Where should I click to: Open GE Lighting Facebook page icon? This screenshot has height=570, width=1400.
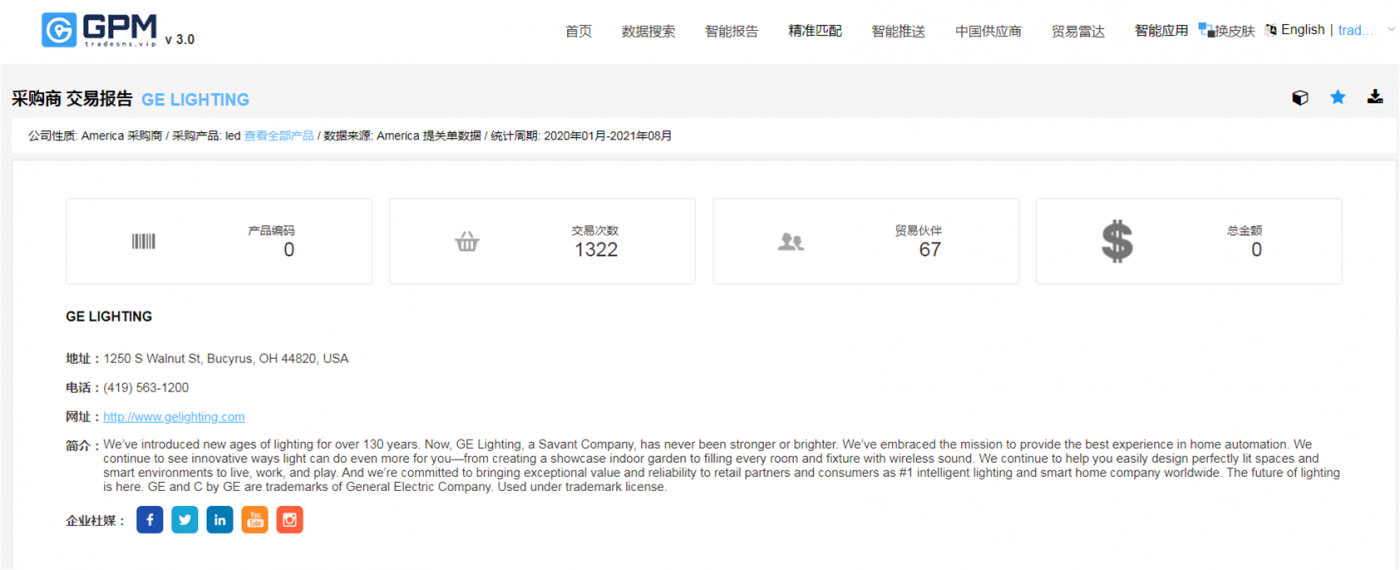150,520
